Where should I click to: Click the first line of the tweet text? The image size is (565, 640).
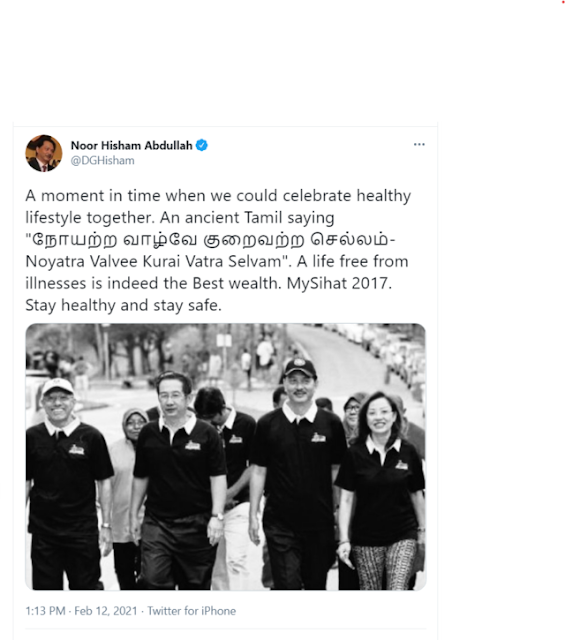218,196
